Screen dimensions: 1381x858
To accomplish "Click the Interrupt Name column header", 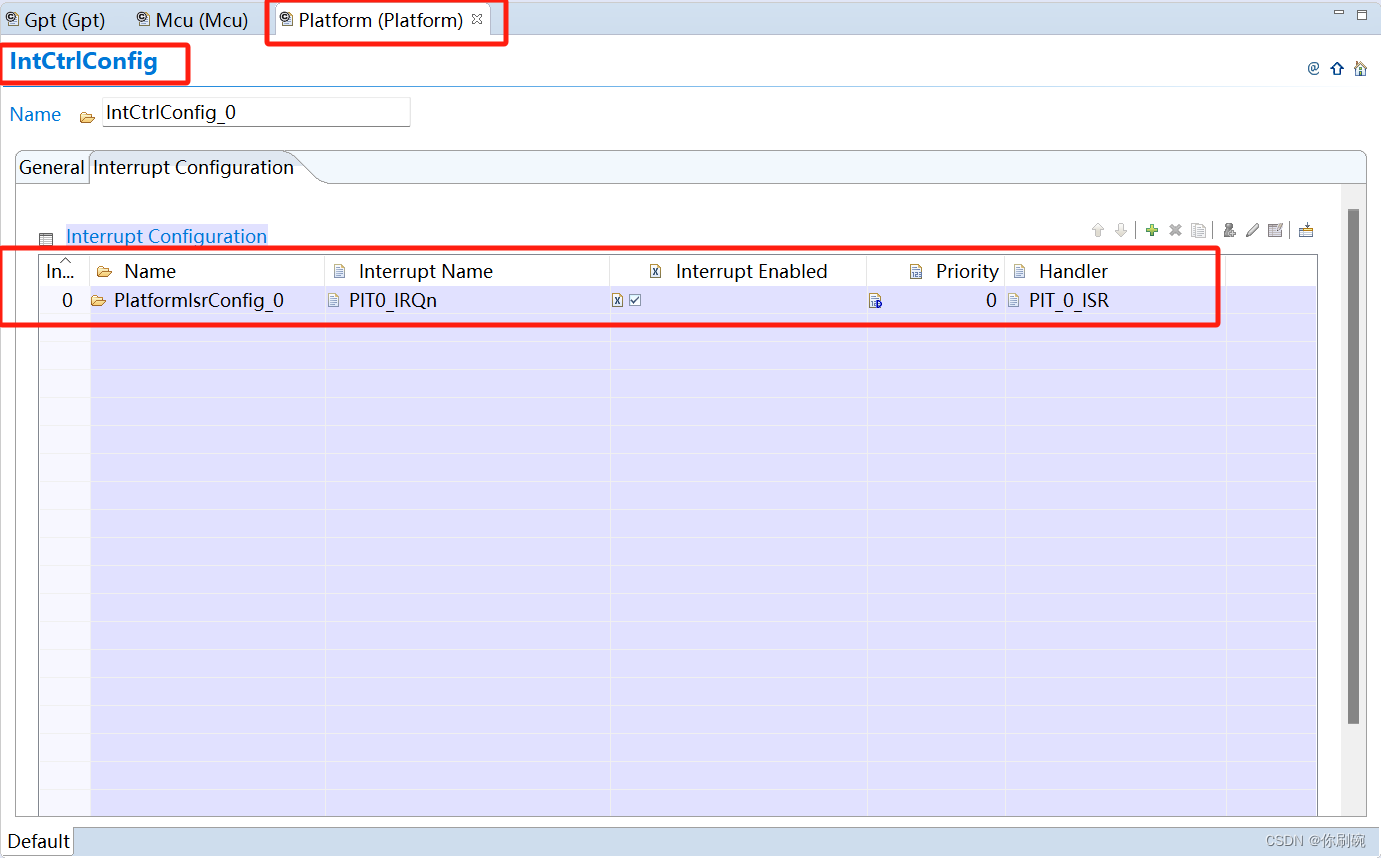I will (x=467, y=271).
